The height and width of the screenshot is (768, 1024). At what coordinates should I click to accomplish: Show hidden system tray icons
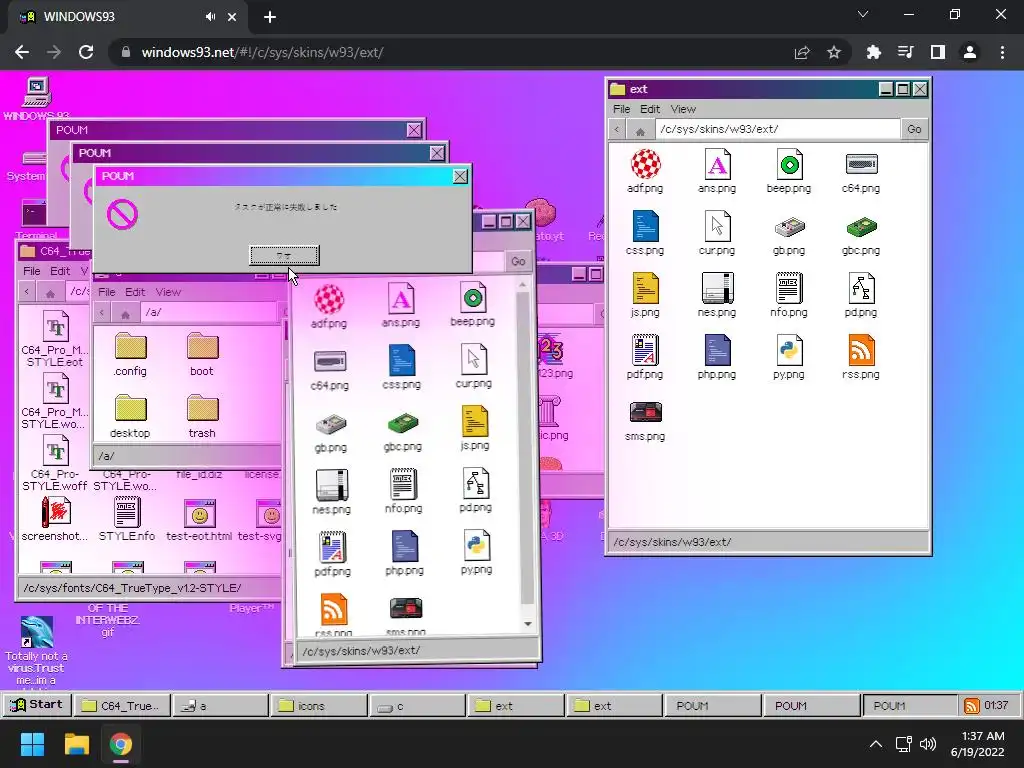tap(876, 744)
